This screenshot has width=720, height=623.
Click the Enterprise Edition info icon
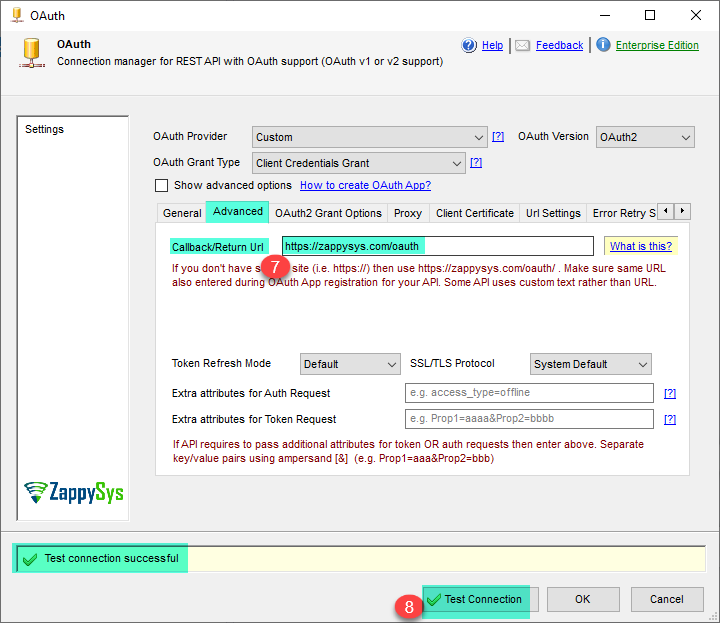(603, 45)
